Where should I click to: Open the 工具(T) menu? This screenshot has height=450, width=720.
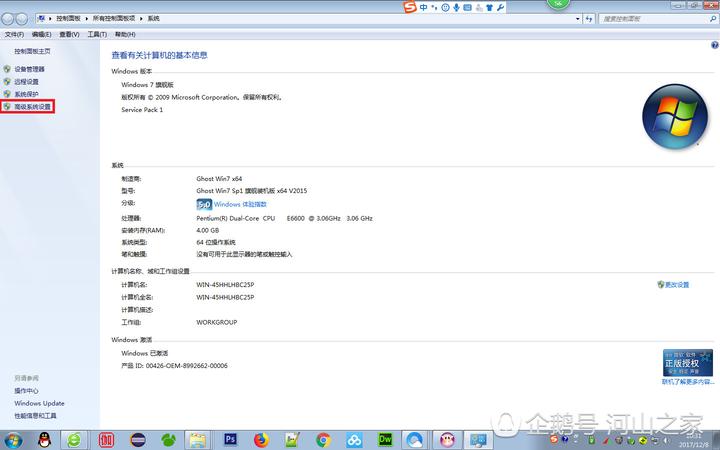[97, 34]
